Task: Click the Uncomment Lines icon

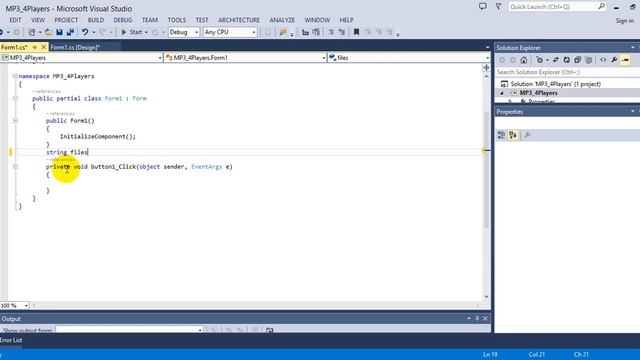Action: pos(342,32)
